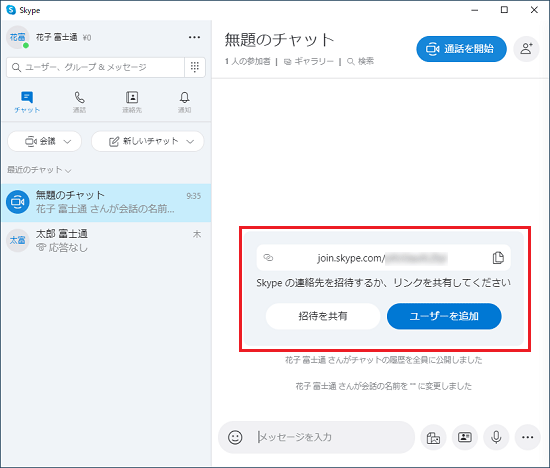
Task: Open the three-dot menu beside the profile name
Action: 194,37
